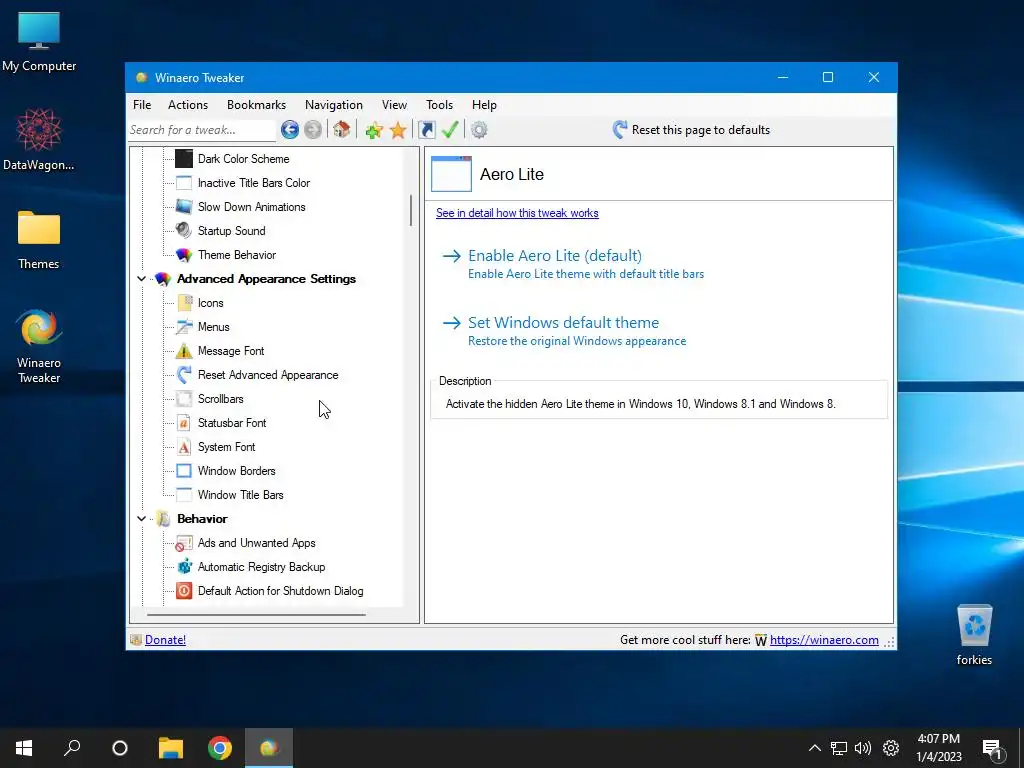The height and width of the screenshot is (768, 1024).
Task: Select 'Startup Sound' text in tree
Action: point(232,231)
